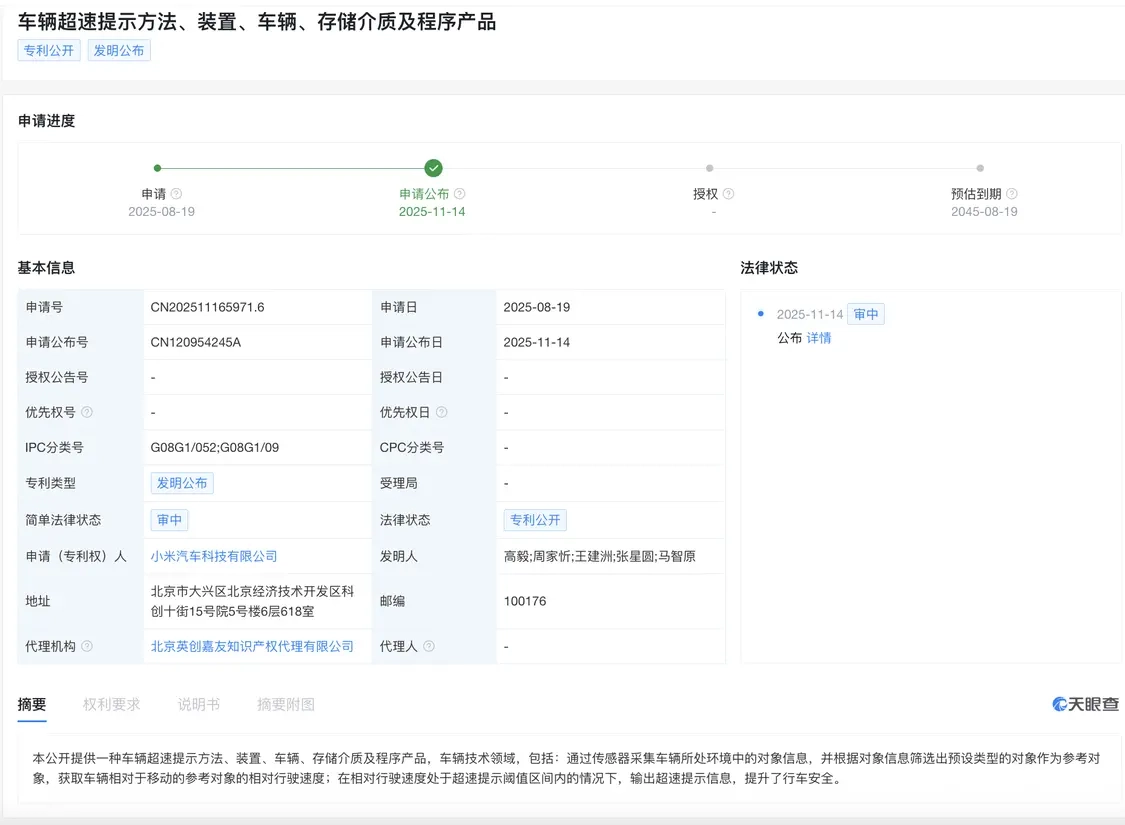Click the help icon next to 申请 milestone
1125x825 pixels.
point(177,194)
